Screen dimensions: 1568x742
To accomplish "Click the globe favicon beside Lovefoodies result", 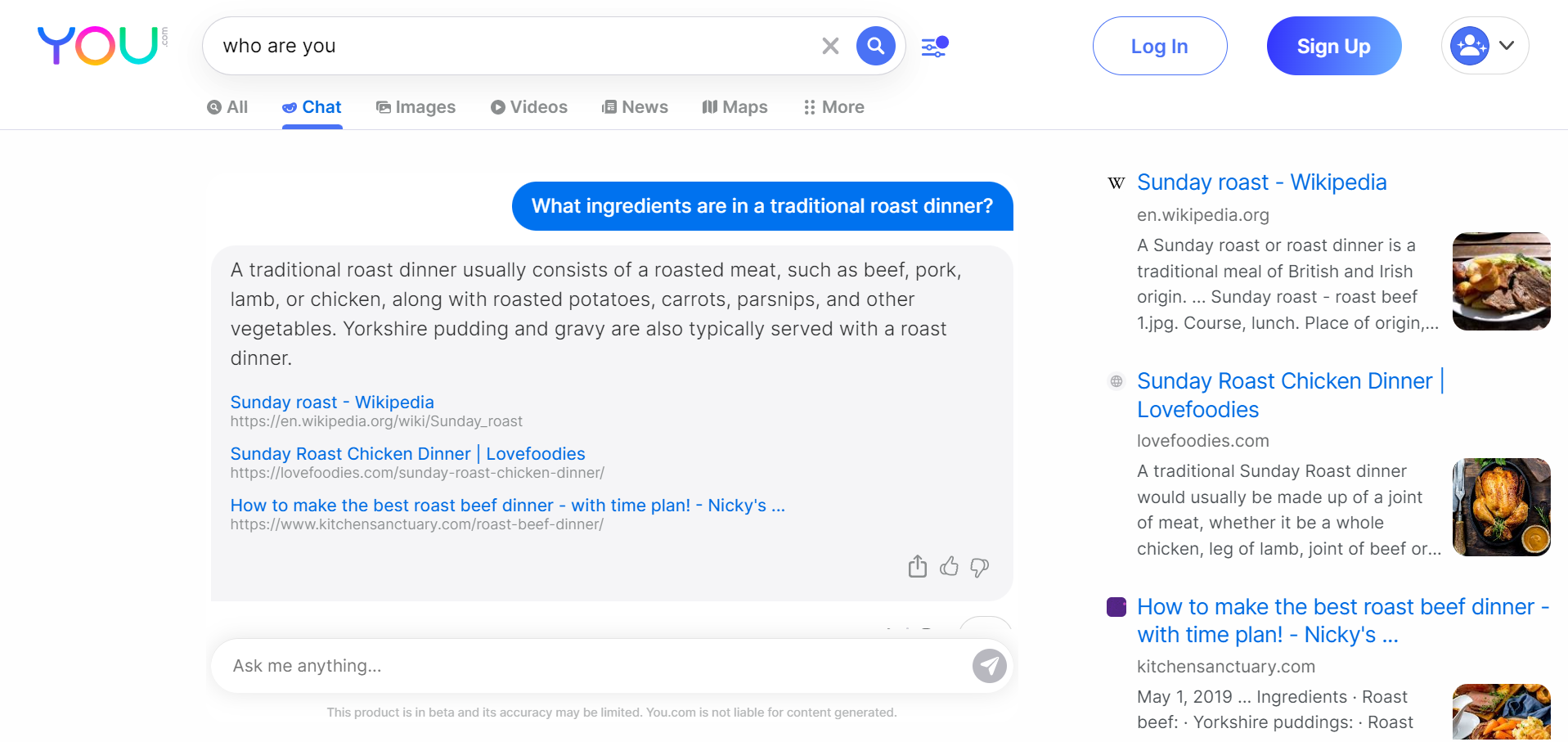I will pyautogui.click(x=1116, y=381).
